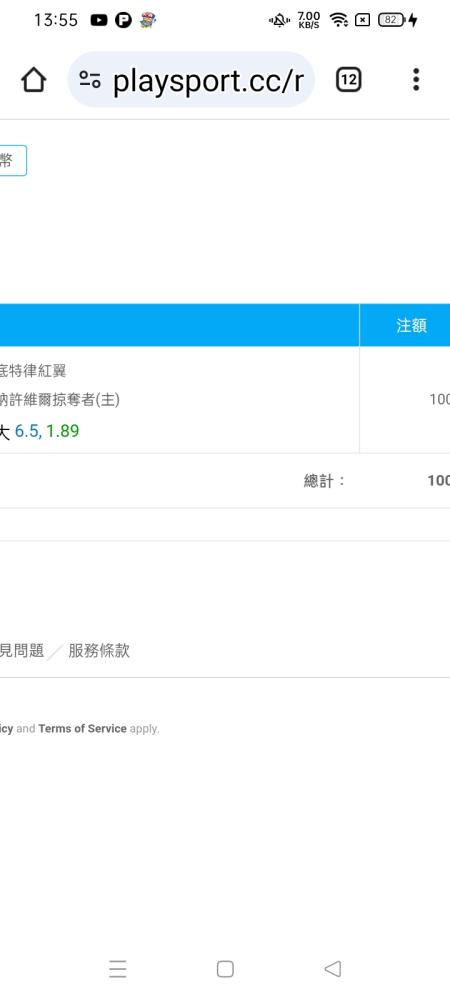Viewport: 450px width, 1000px height.
Task: Open site settings icon in address bar
Action: (90, 80)
